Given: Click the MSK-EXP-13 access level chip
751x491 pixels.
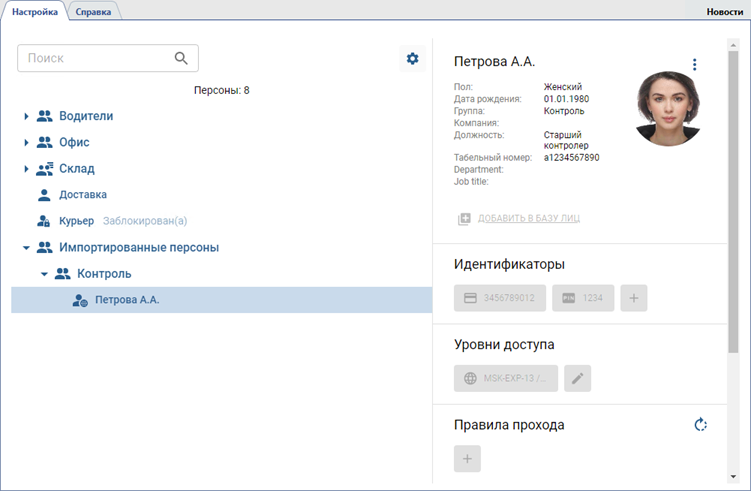Looking at the screenshot, I should 506,378.
